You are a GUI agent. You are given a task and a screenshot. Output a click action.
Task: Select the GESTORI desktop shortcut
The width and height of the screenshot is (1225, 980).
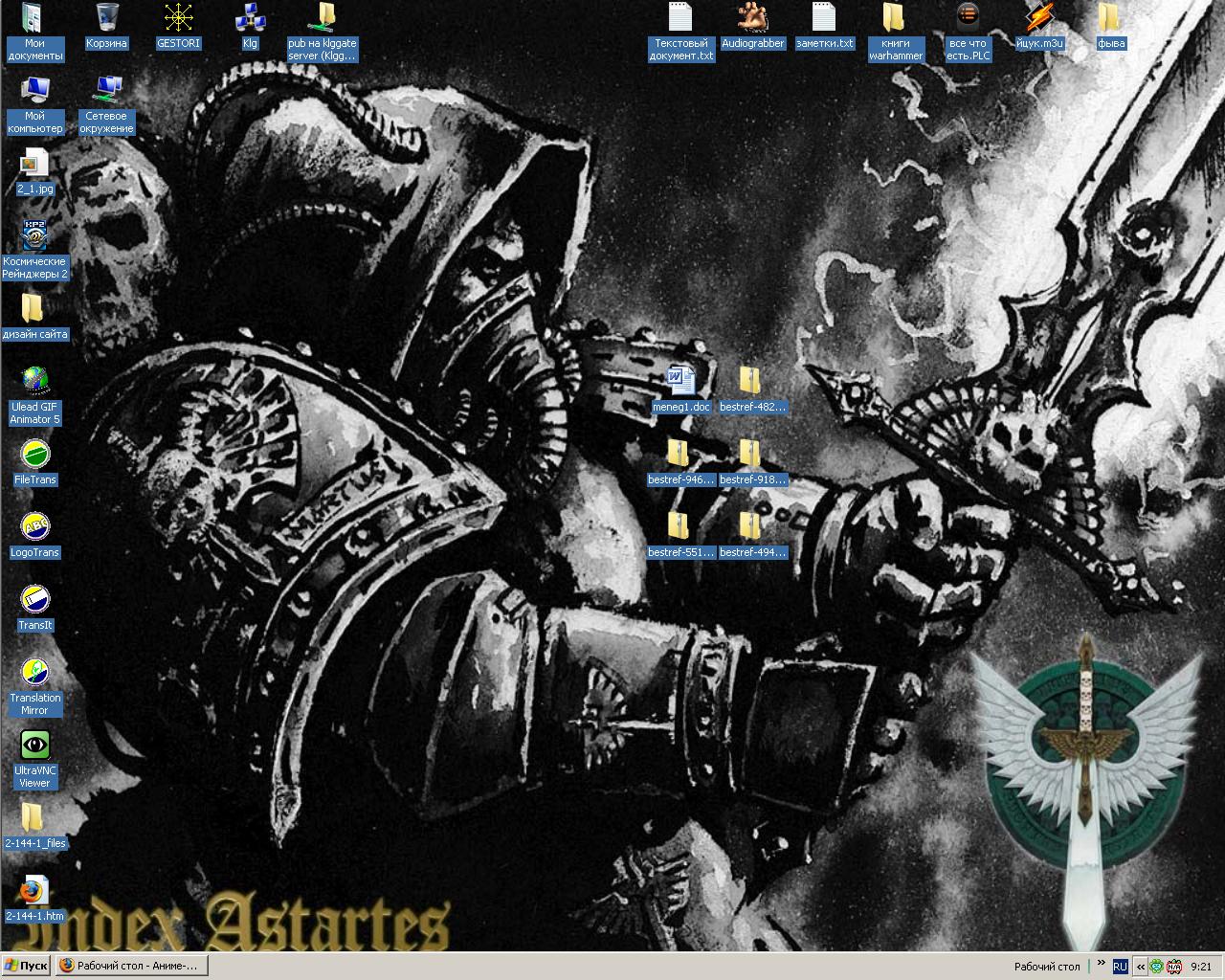click(x=178, y=27)
